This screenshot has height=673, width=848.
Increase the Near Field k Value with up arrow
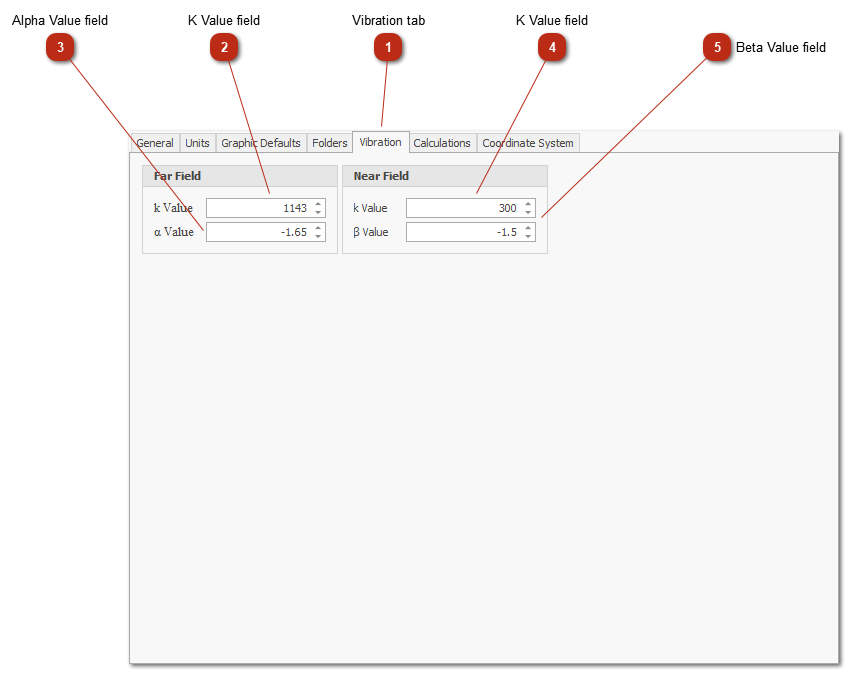point(528,204)
